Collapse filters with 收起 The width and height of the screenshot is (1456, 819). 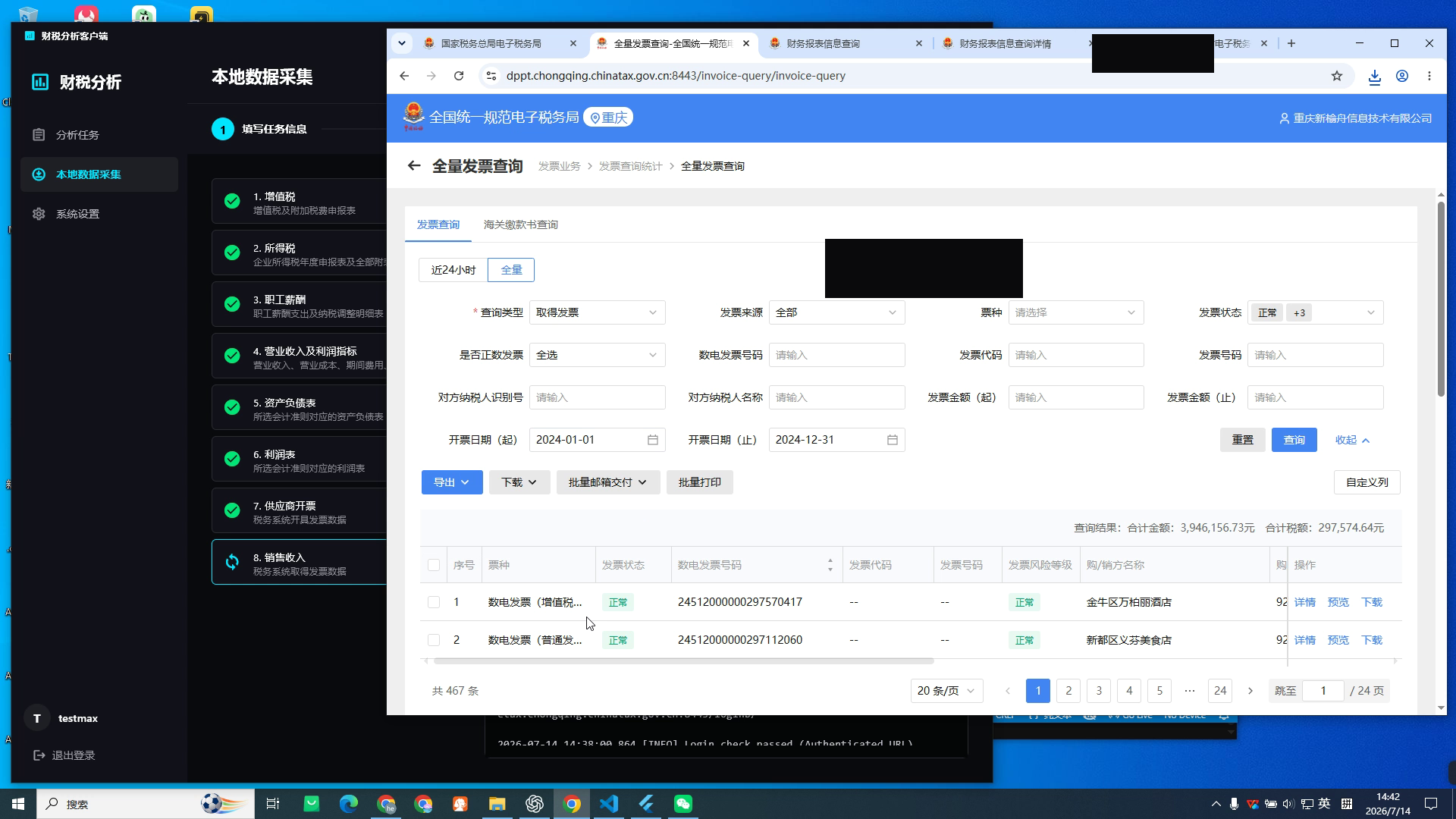pyautogui.click(x=1353, y=440)
